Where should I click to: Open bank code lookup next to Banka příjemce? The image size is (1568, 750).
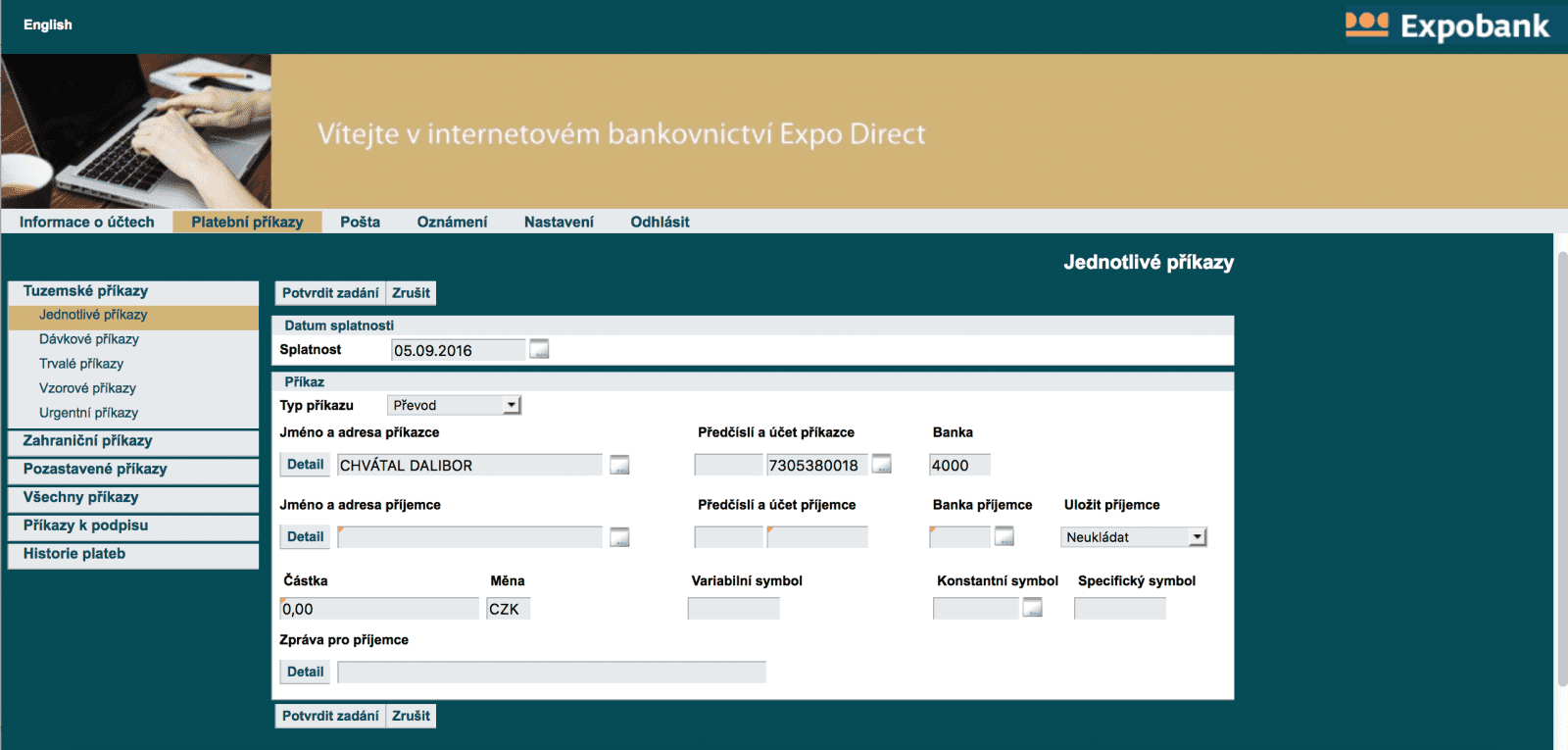click(x=1004, y=536)
